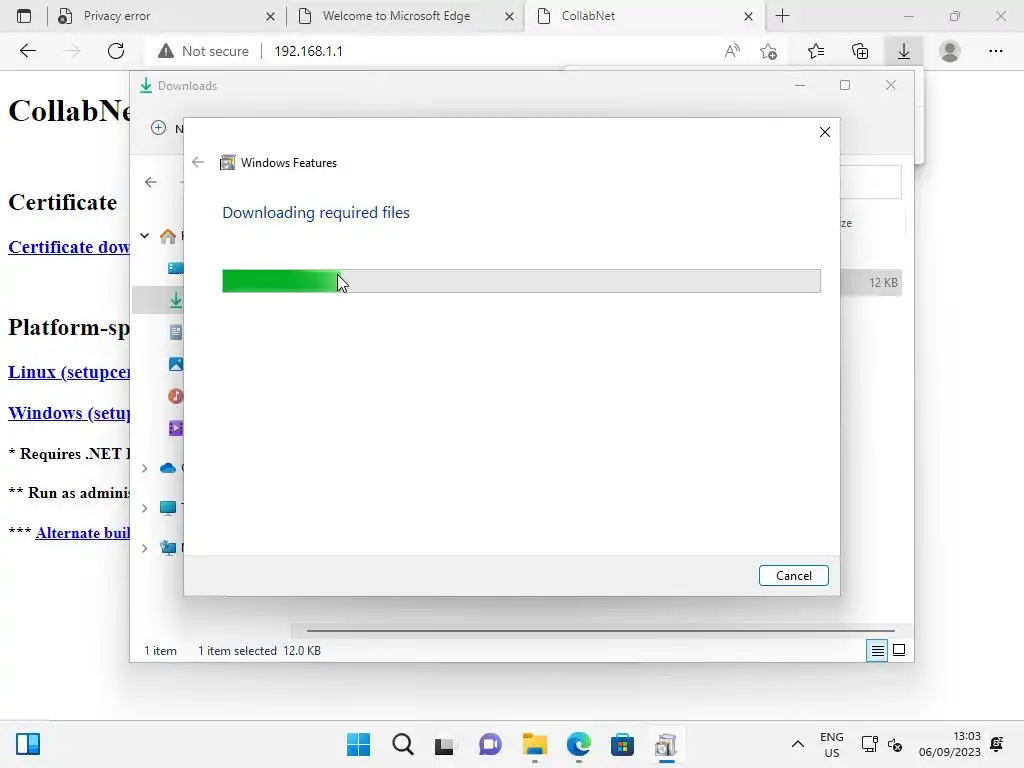This screenshot has width=1024, height=768.
Task: Open the Favorites list in Edge
Action: click(x=816, y=51)
